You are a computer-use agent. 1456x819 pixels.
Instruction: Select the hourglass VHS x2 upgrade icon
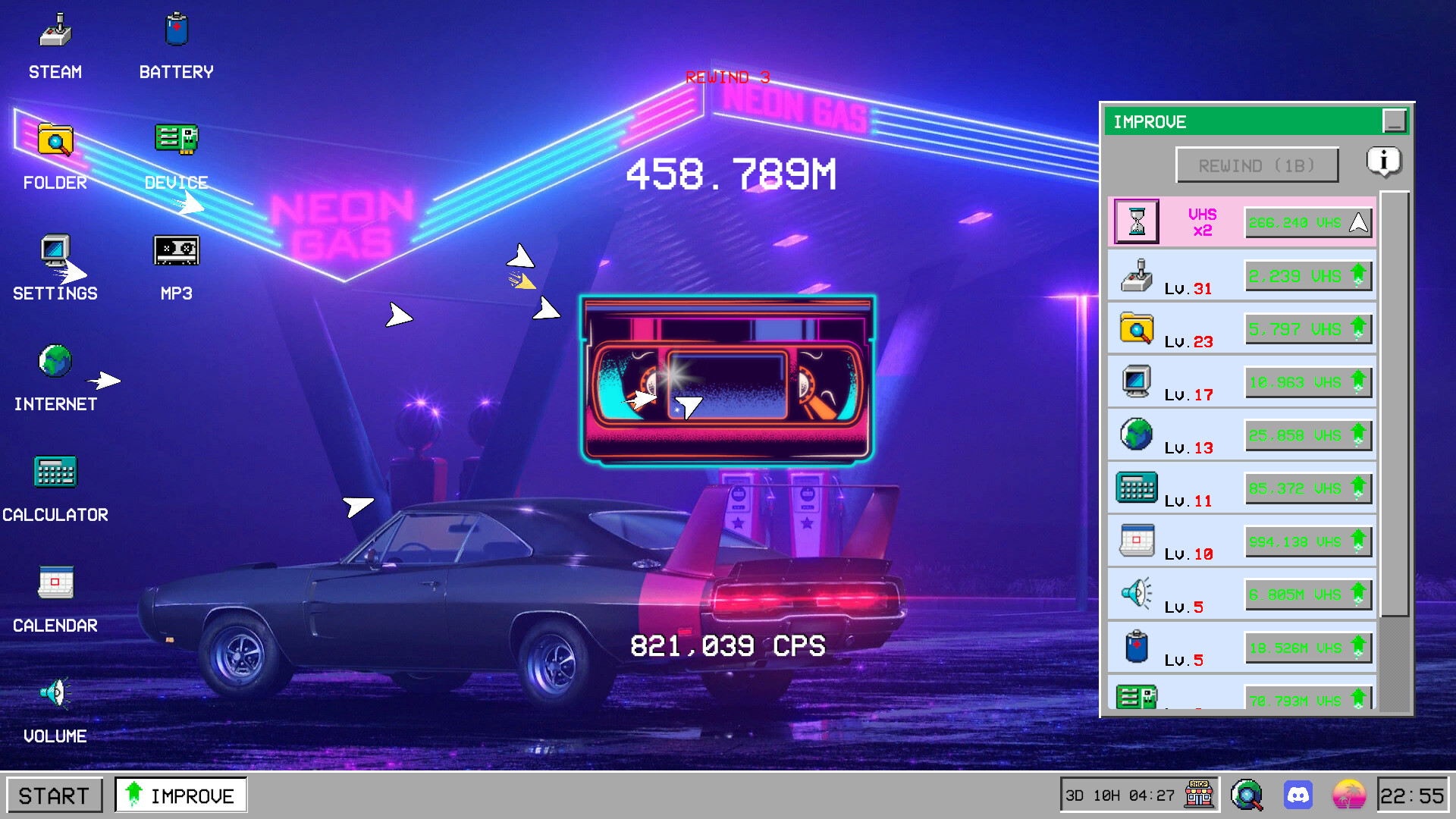pos(1135,221)
